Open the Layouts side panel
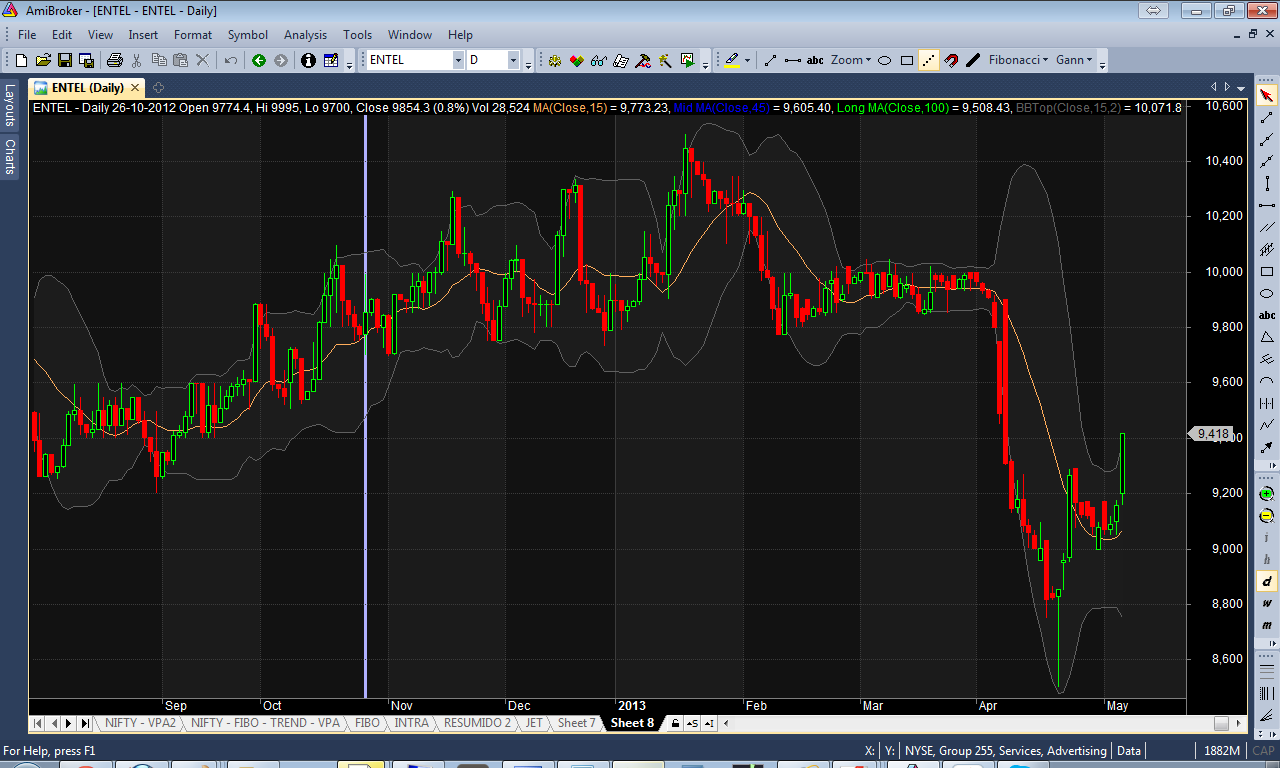This screenshot has width=1280, height=768. pos(10,103)
